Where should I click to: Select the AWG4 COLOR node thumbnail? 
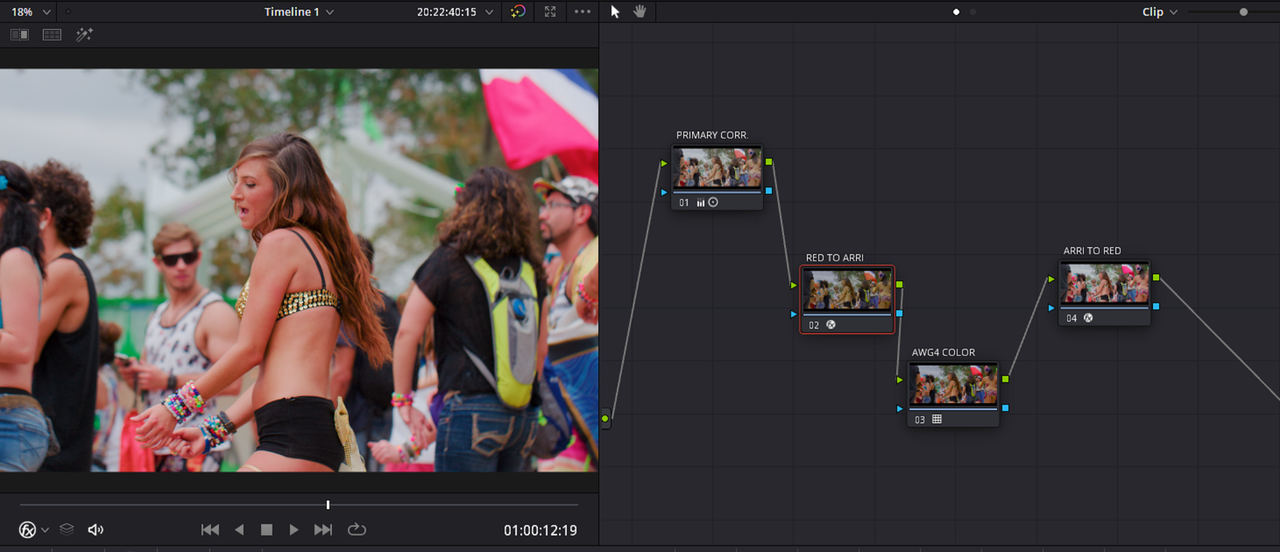[953, 385]
